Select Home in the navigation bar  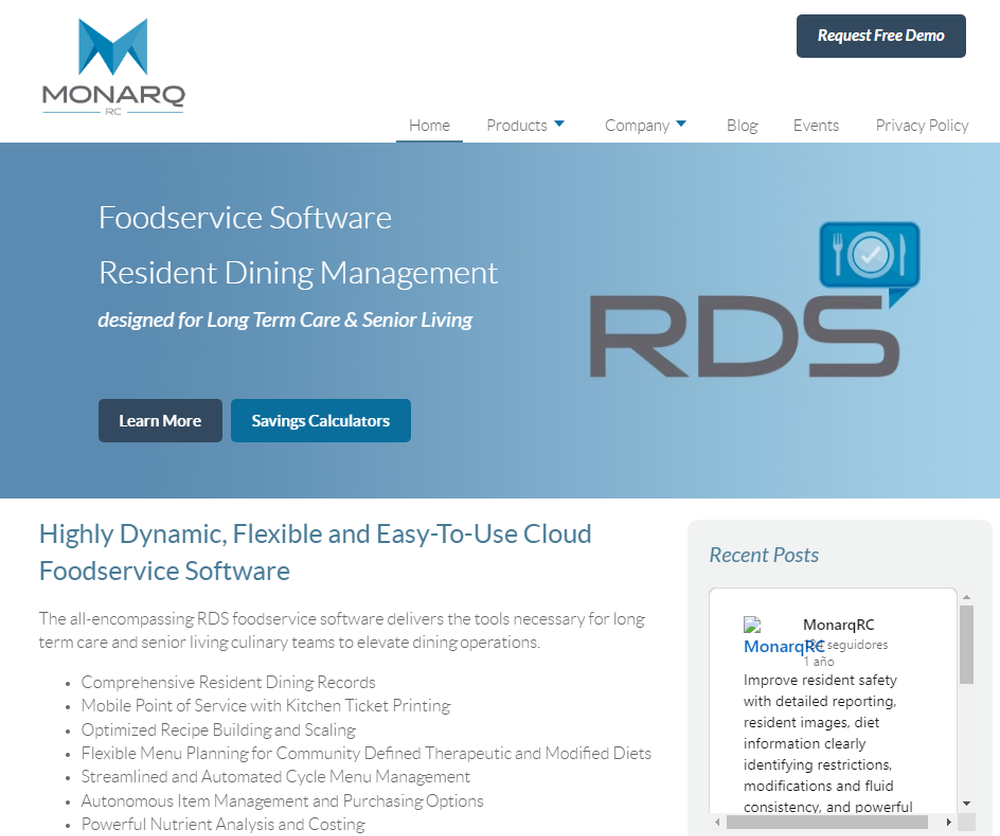pos(429,125)
